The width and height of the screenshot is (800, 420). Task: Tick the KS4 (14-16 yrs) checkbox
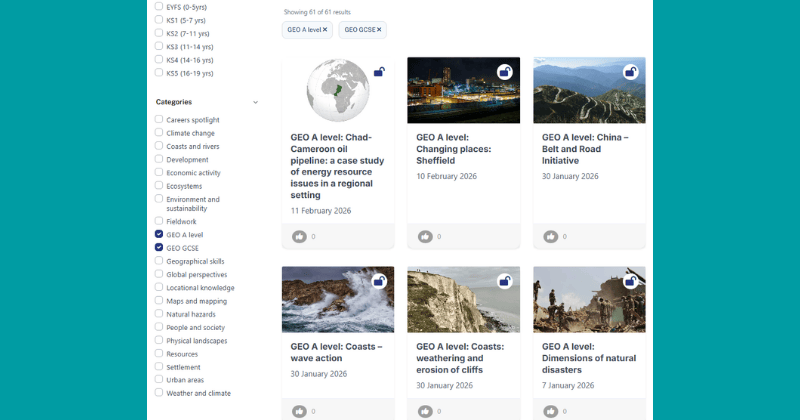(159, 59)
